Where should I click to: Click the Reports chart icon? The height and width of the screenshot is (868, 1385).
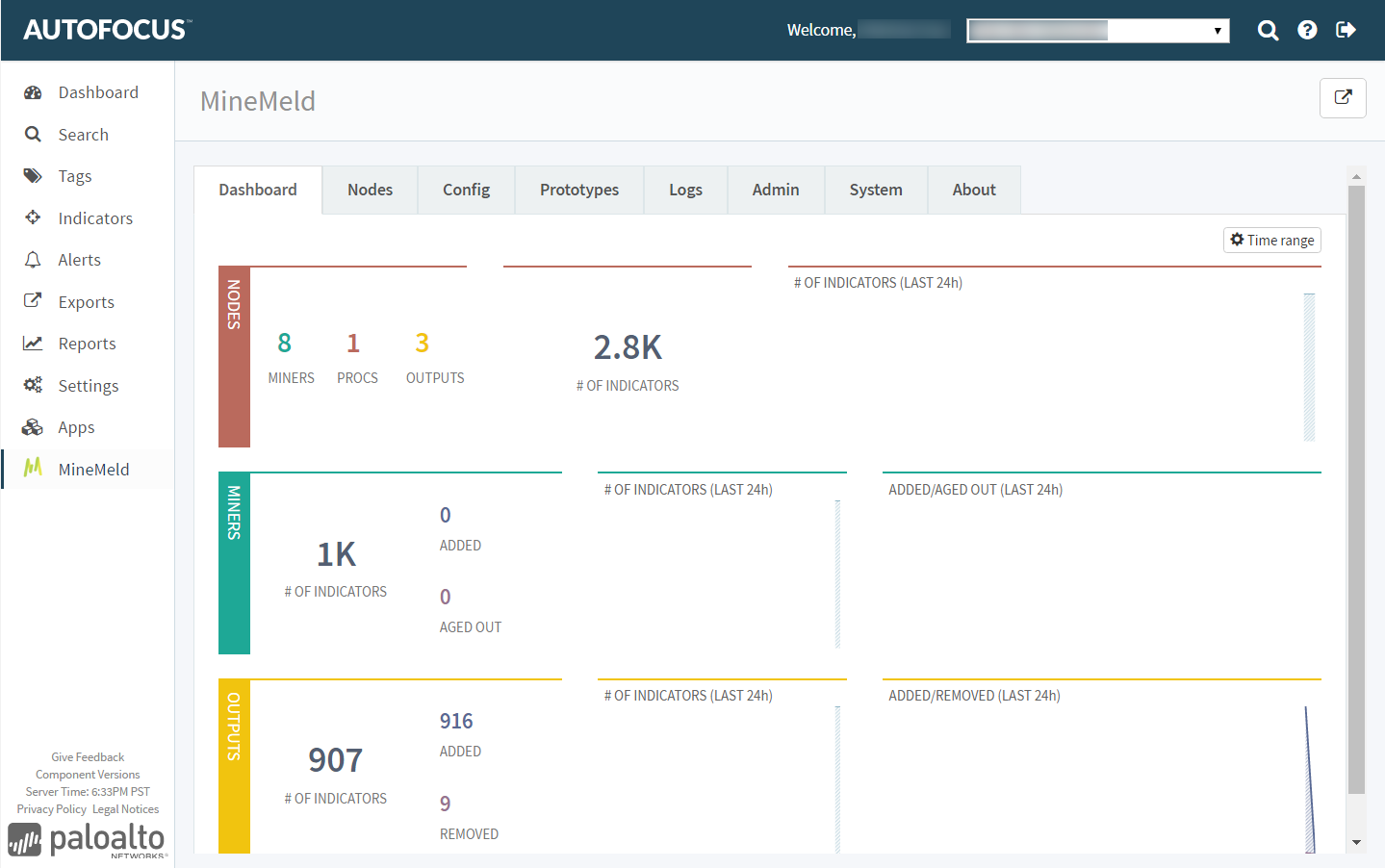pos(33,344)
